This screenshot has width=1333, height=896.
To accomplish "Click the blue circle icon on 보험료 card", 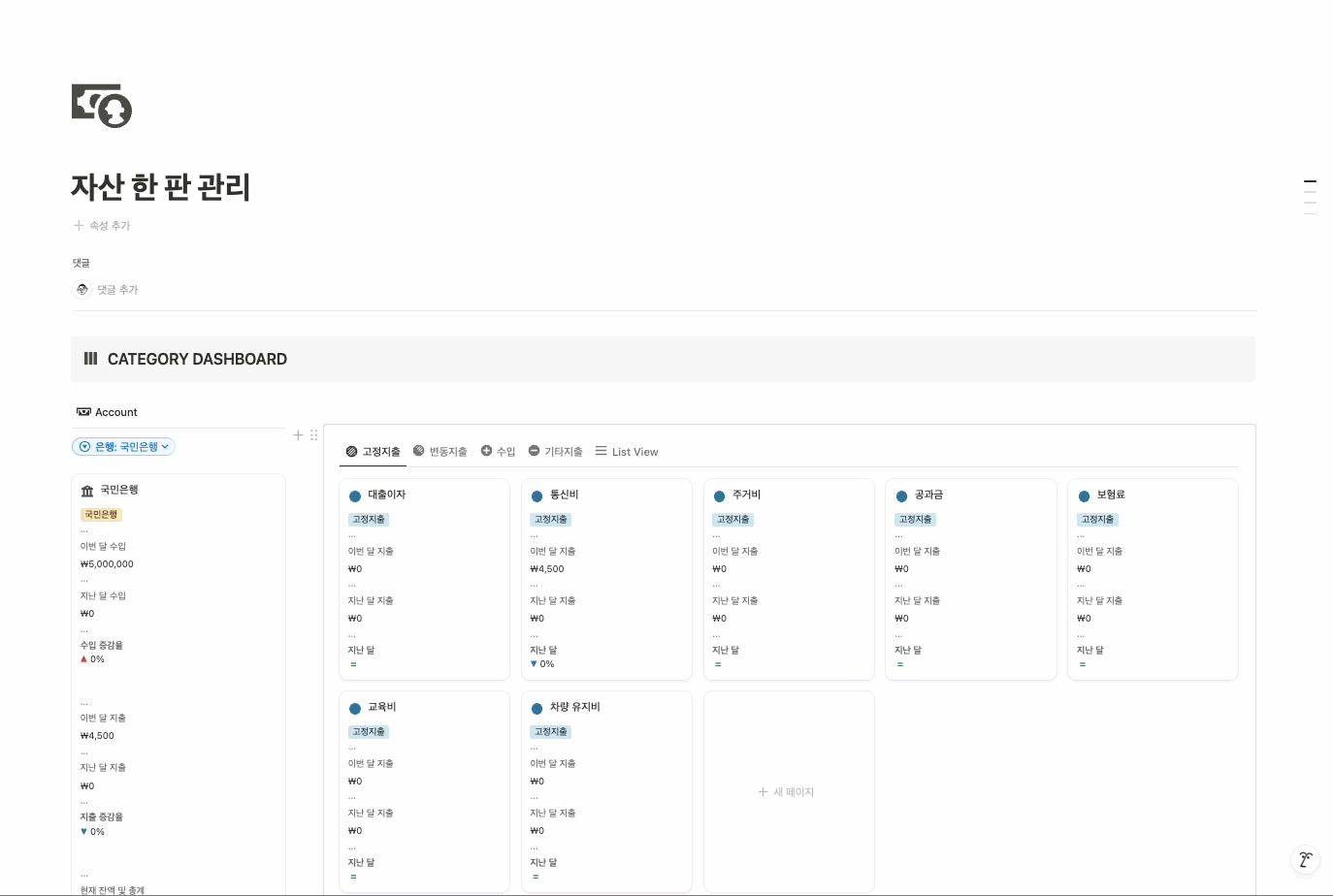I will point(1084,496).
